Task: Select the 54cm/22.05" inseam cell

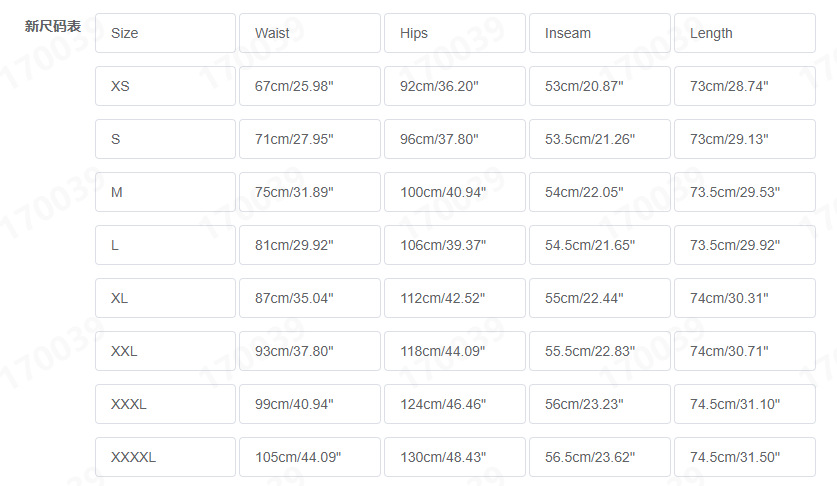Action: pyautogui.click(x=599, y=192)
